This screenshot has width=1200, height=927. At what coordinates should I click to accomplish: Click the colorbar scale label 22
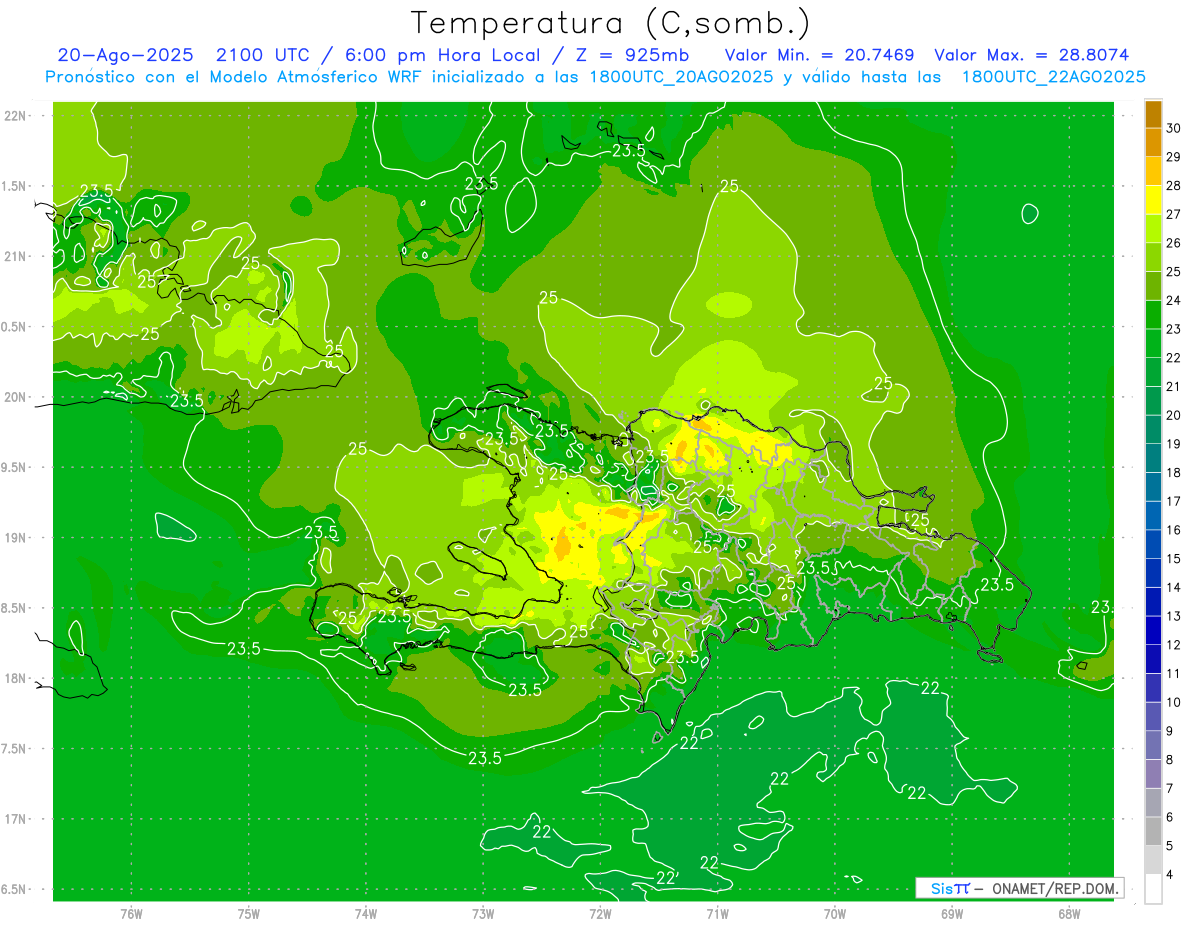(1174, 358)
